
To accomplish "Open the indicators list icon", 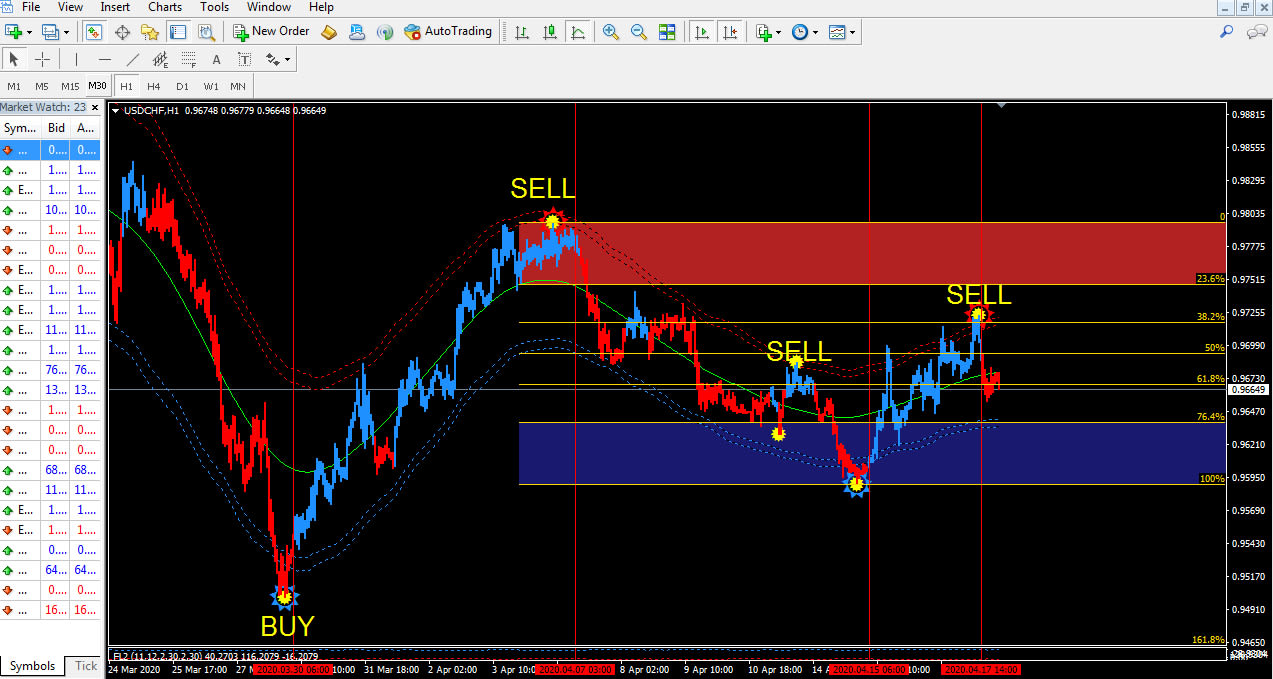I will 764,32.
